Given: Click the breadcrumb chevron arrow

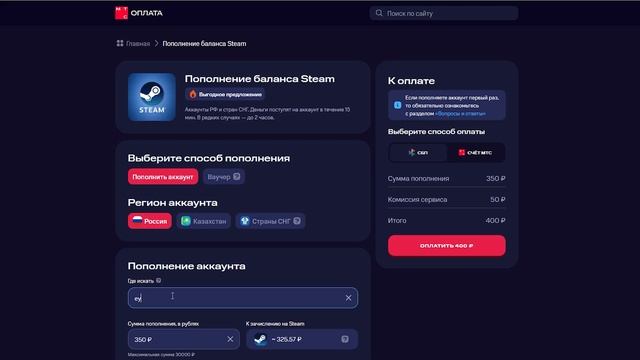Looking at the screenshot, I should click(156, 43).
